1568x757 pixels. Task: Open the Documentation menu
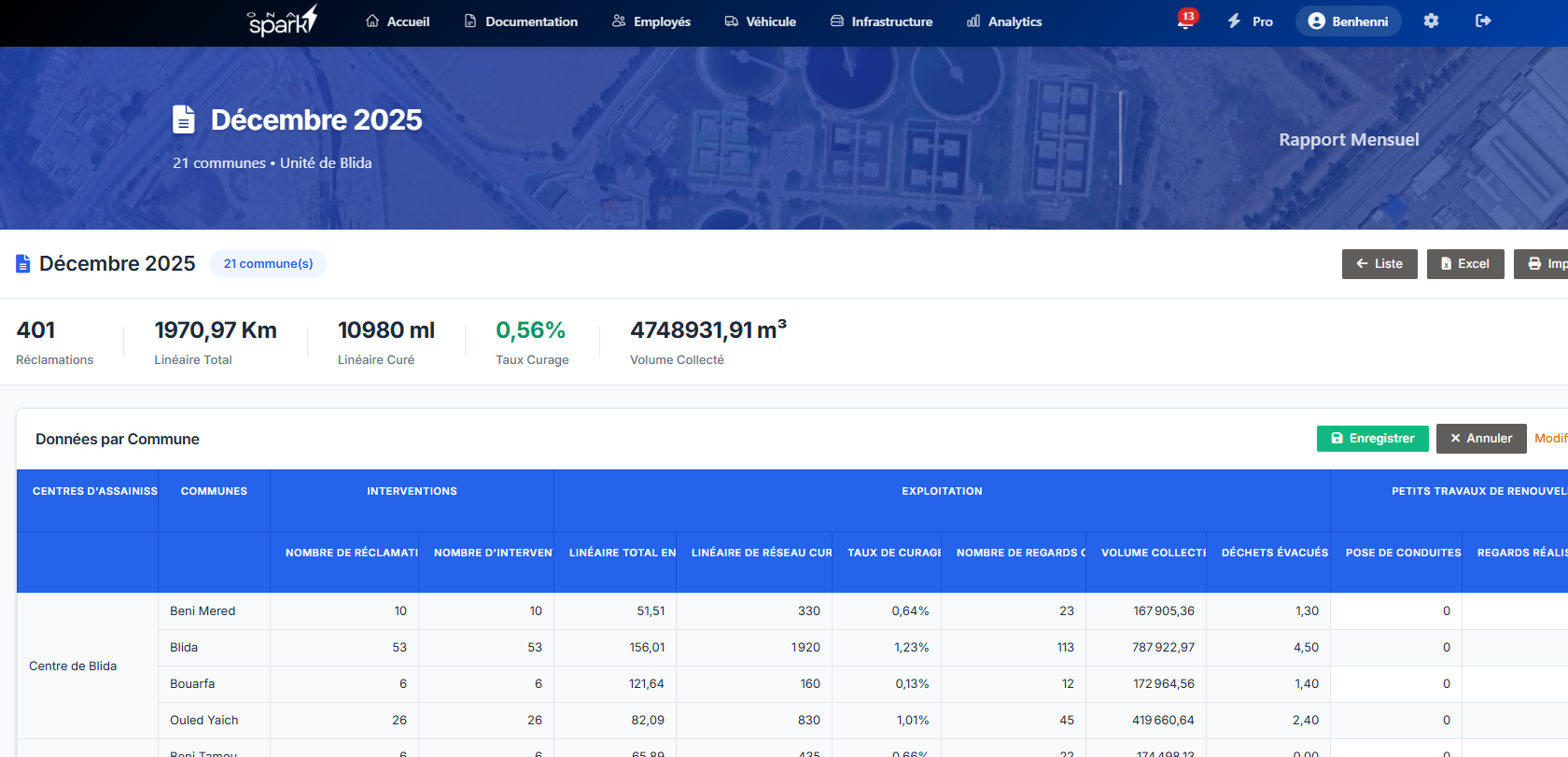point(521,21)
